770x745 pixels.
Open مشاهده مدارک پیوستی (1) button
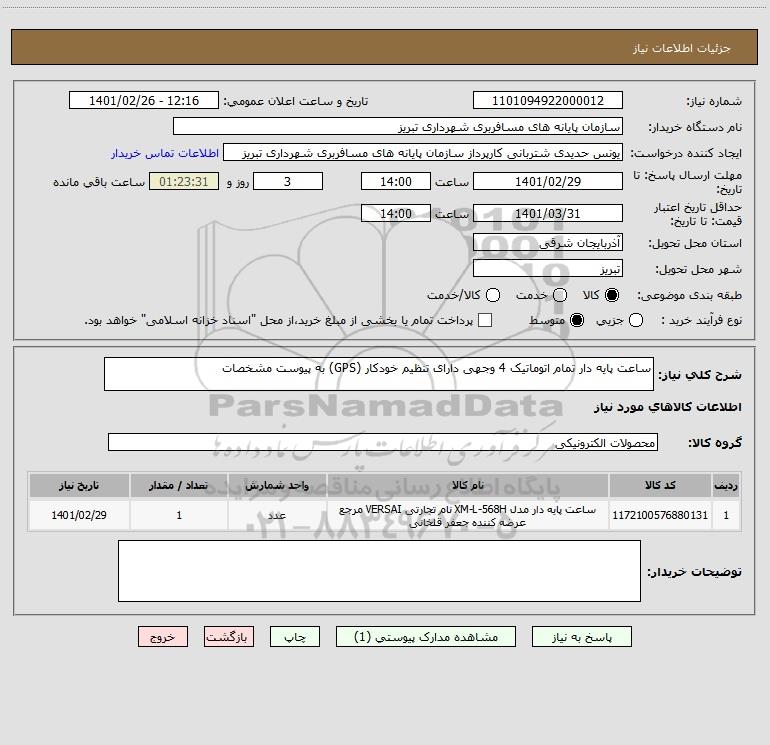pos(426,636)
